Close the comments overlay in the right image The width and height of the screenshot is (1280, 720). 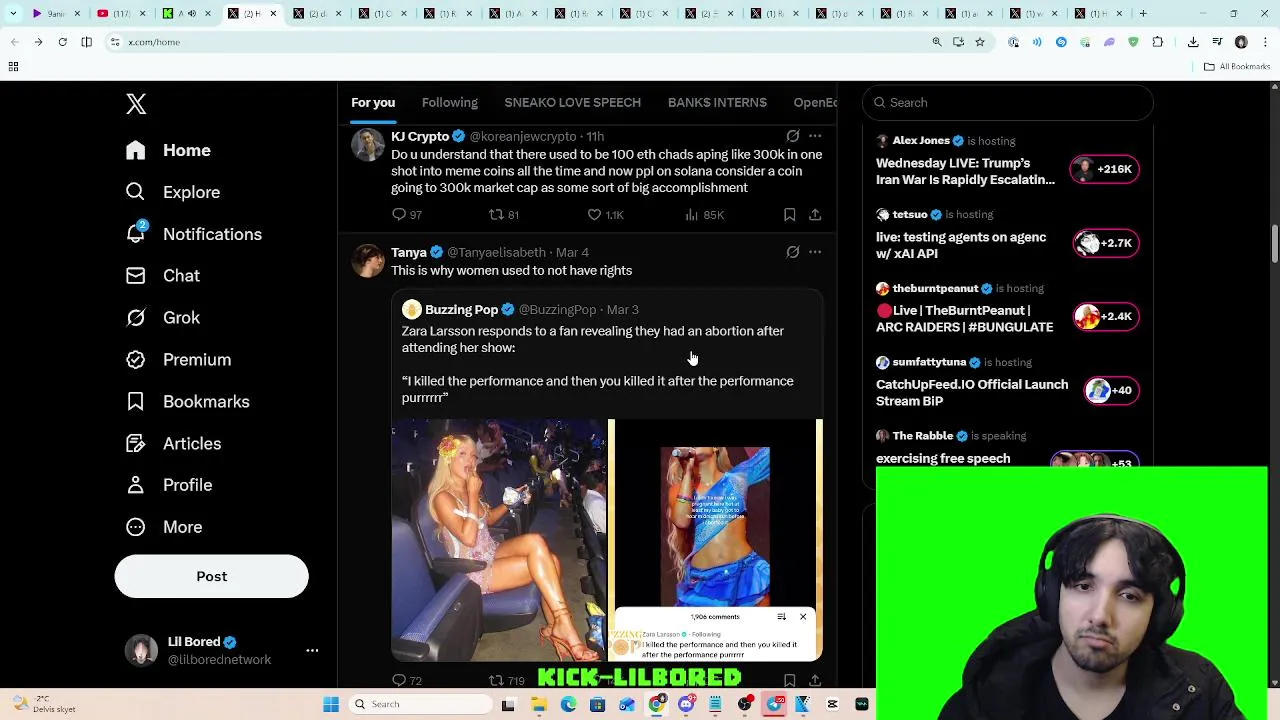click(802, 617)
